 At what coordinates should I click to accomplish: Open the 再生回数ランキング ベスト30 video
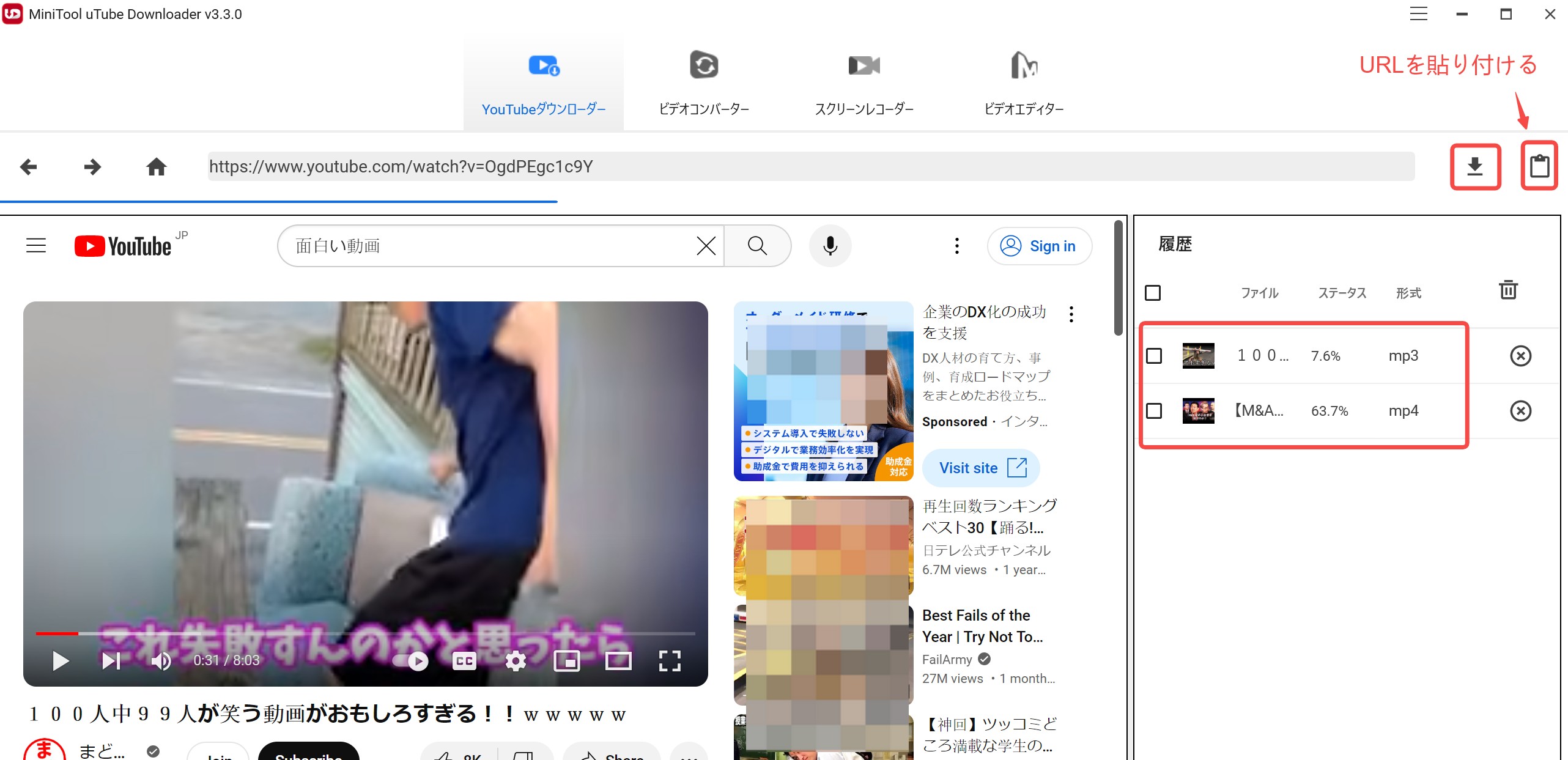tap(989, 517)
